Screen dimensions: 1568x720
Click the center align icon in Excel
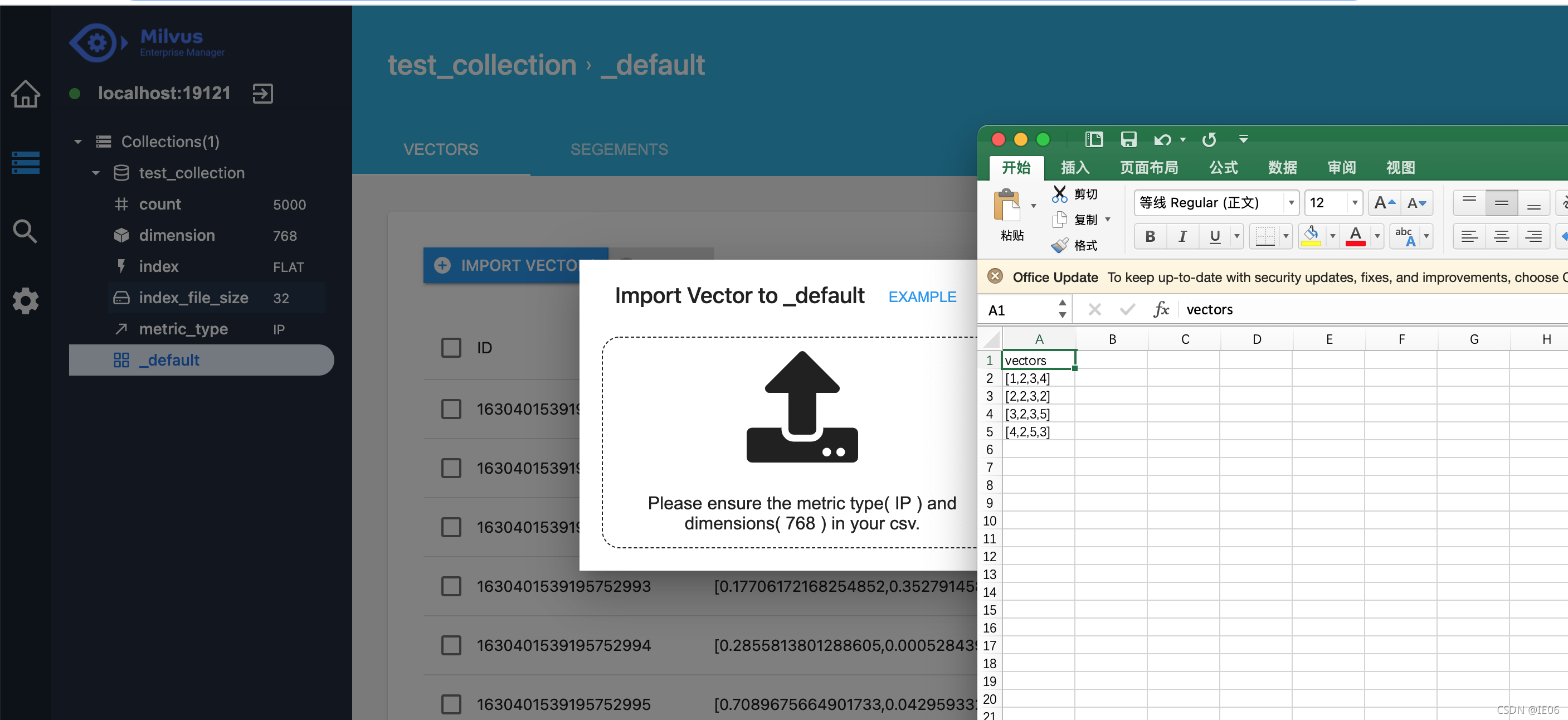[1501, 236]
